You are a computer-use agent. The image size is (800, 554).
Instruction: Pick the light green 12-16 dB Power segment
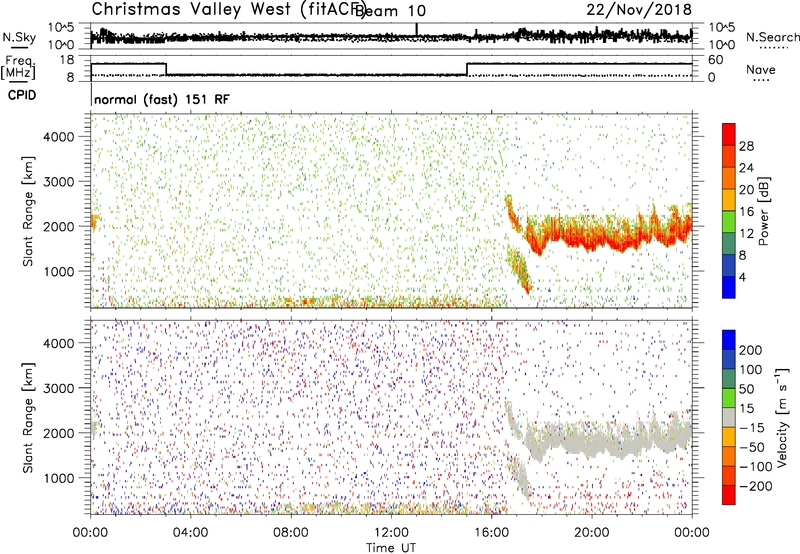coord(729,222)
